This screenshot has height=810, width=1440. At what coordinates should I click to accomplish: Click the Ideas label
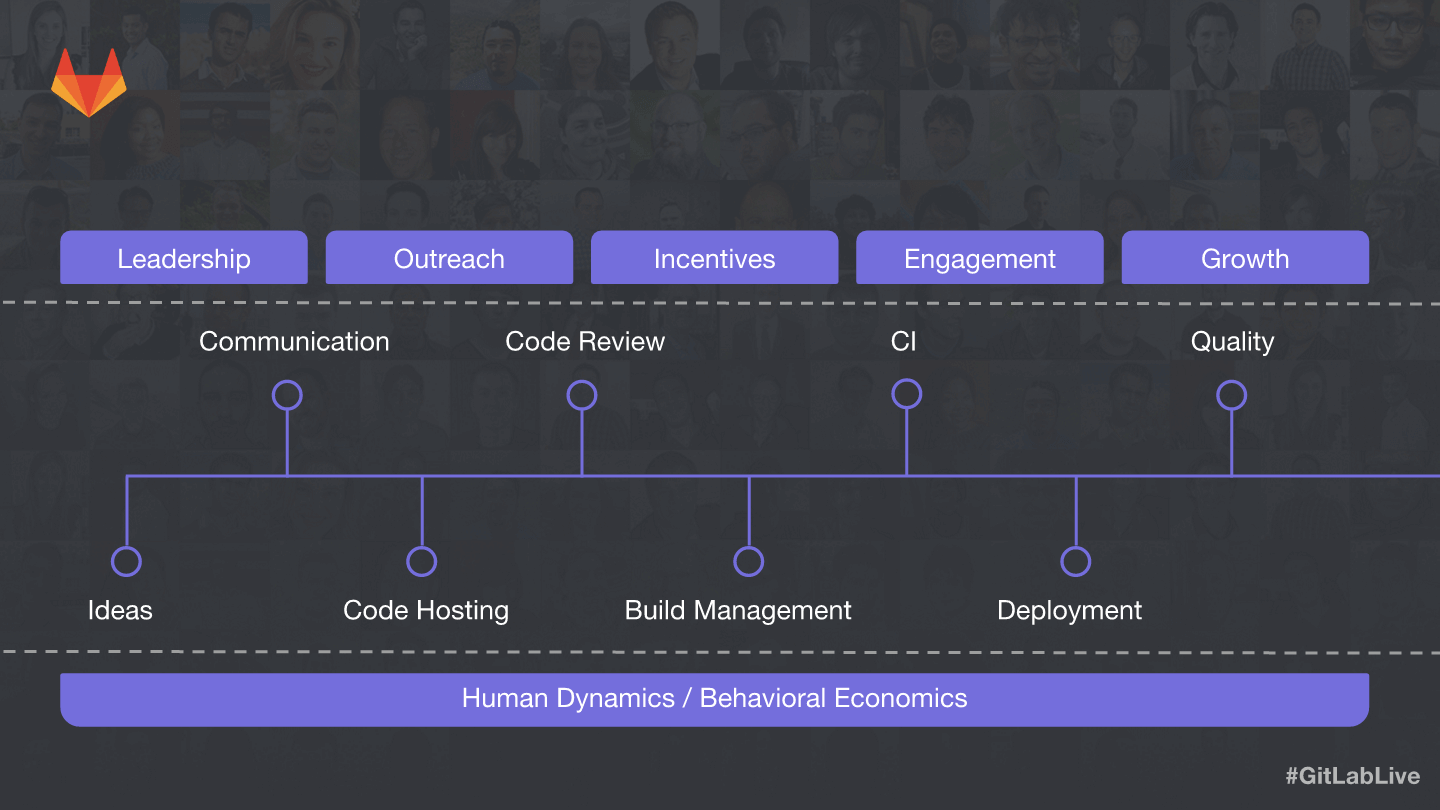(x=120, y=610)
